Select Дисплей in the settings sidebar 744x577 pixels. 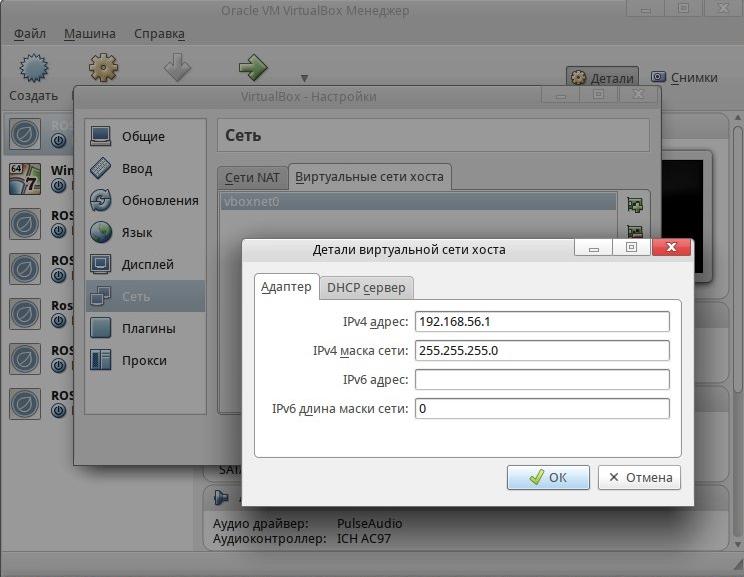point(145,264)
